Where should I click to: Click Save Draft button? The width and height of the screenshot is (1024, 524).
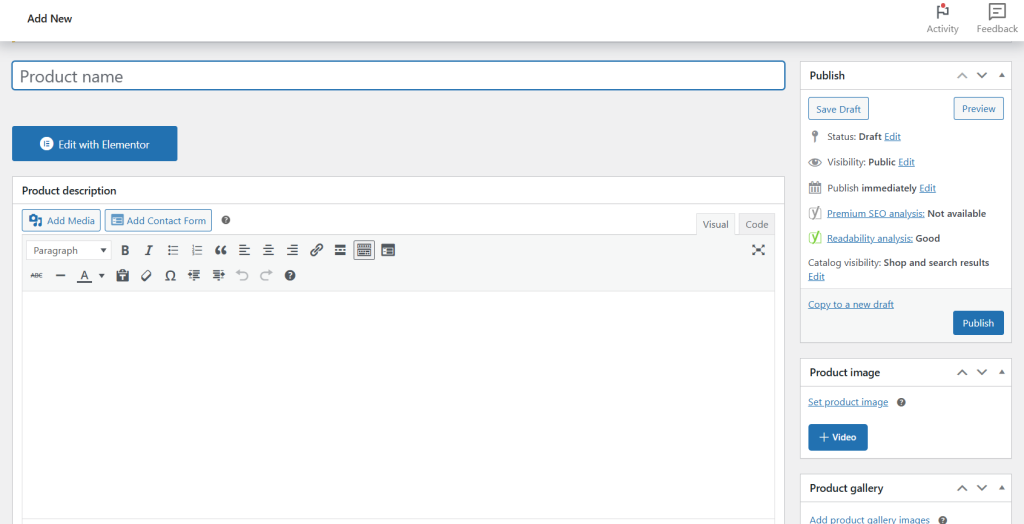[x=839, y=109]
